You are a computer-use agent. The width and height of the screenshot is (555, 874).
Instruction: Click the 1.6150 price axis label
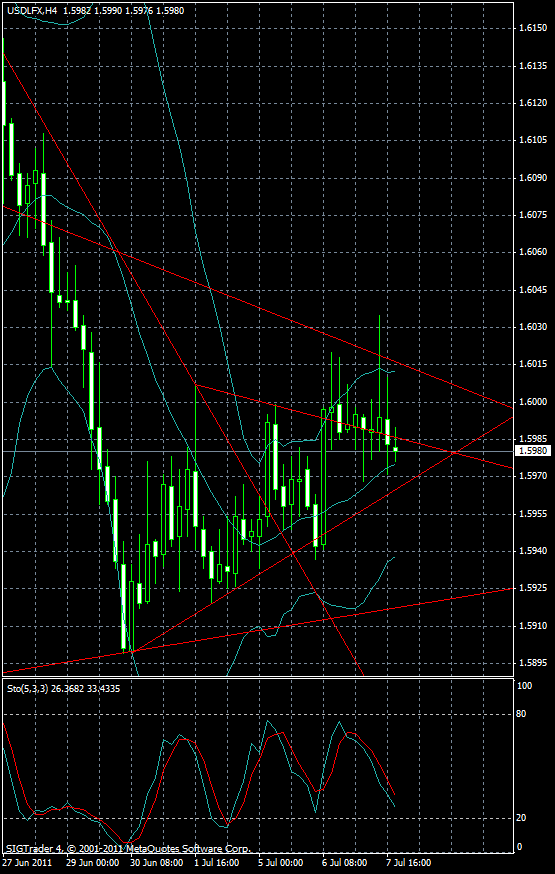click(531, 27)
